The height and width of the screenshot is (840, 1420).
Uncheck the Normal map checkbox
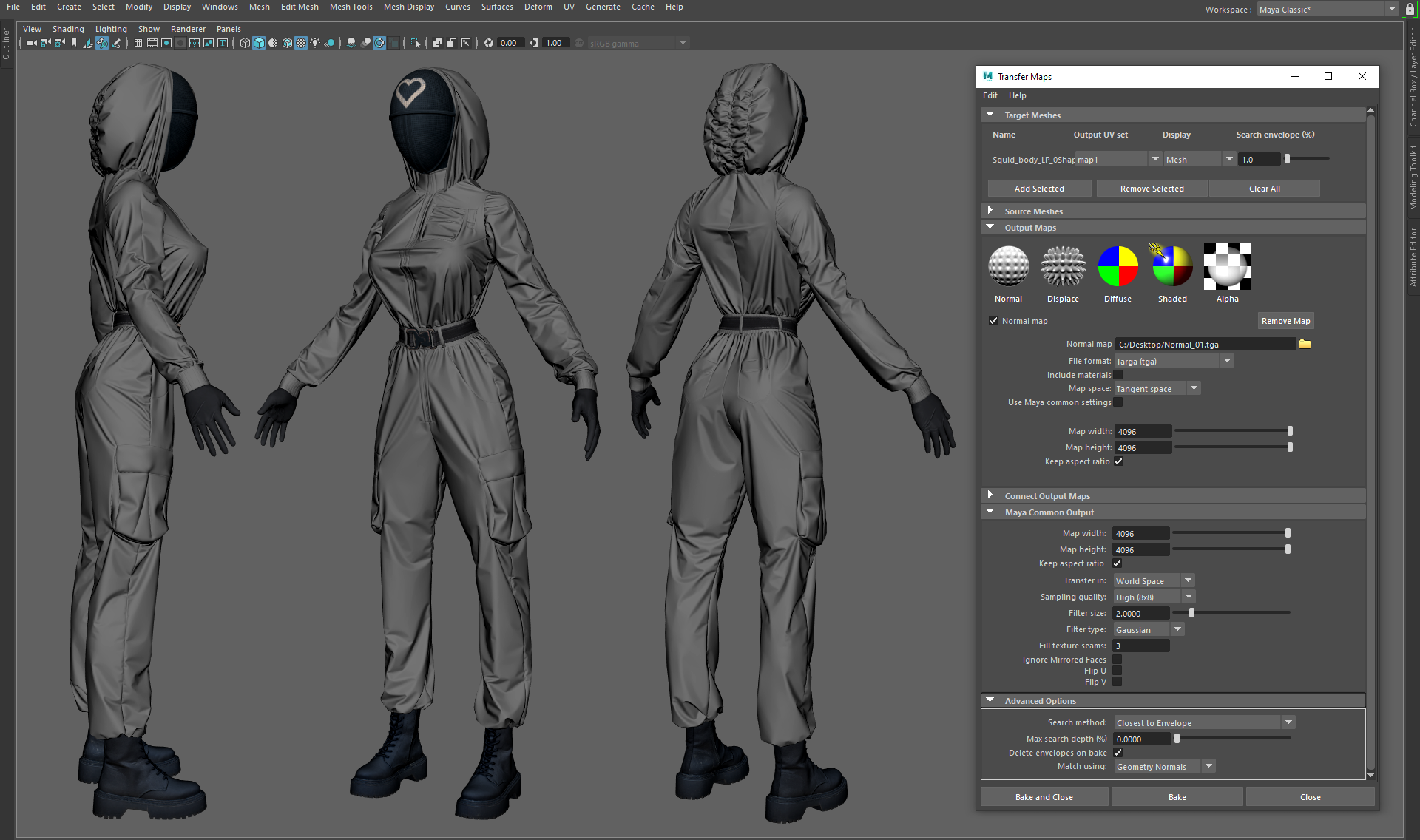[x=993, y=321]
